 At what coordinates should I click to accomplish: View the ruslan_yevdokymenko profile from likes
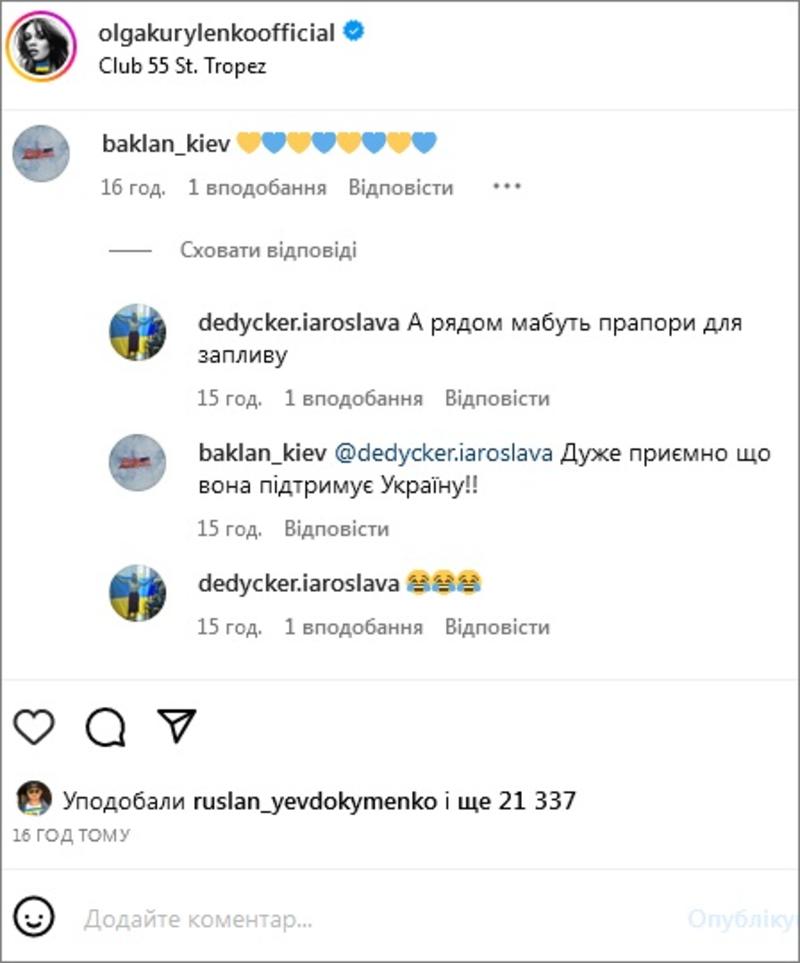tap(315, 801)
